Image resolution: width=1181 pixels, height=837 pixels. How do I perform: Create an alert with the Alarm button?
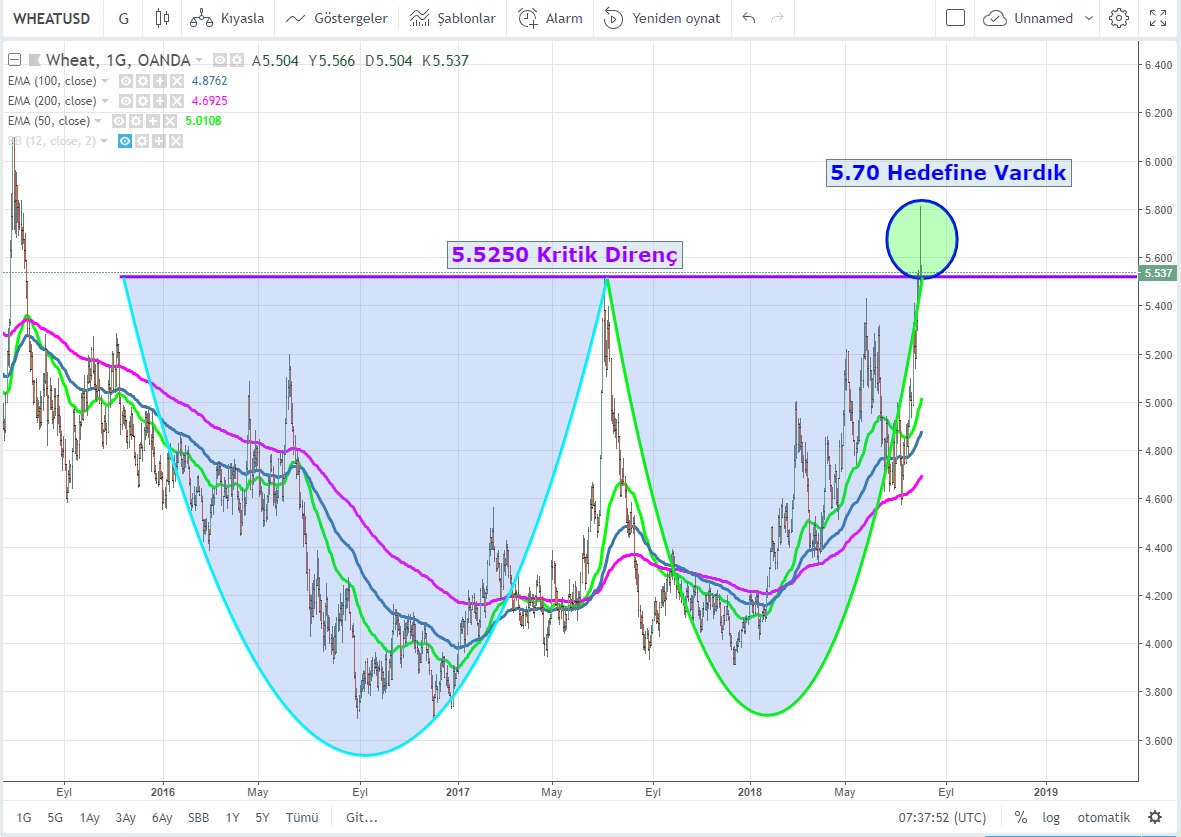tap(551, 18)
